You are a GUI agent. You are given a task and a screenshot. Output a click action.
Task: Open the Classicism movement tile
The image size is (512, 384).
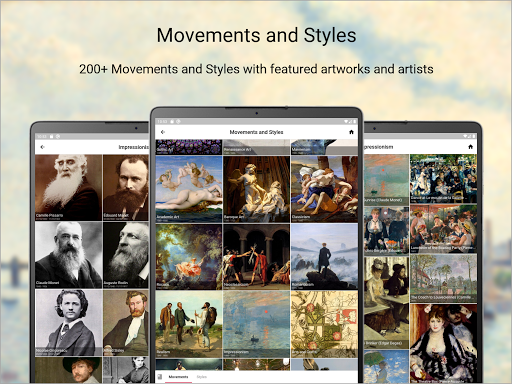324,189
